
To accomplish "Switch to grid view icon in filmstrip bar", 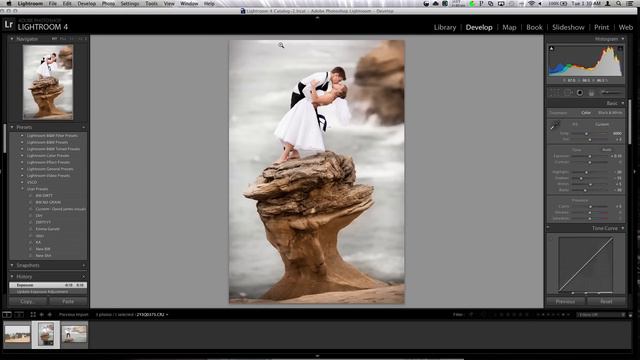I will pyautogui.click(x=33, y=315).
